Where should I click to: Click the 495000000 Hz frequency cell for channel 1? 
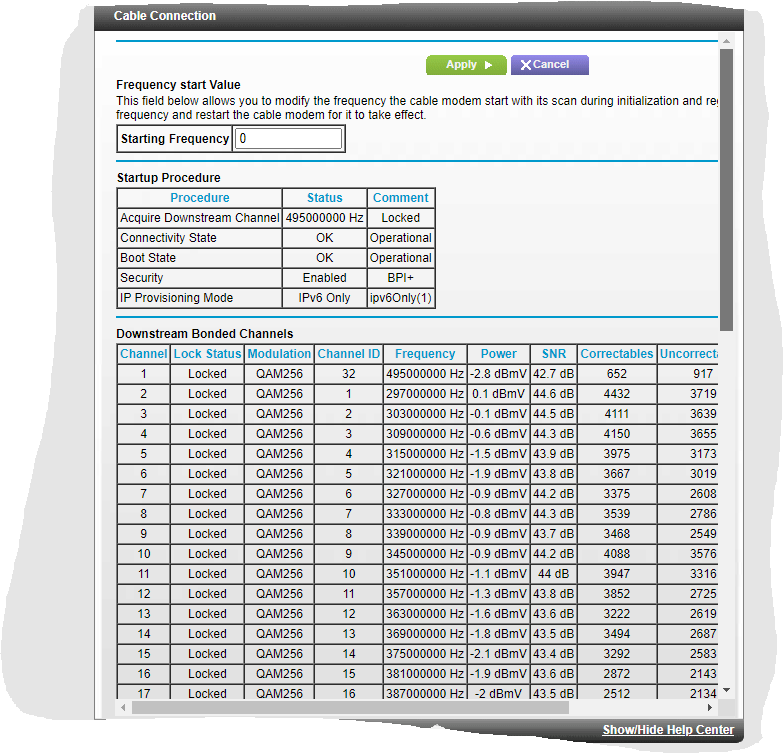[x=424, y=374]
